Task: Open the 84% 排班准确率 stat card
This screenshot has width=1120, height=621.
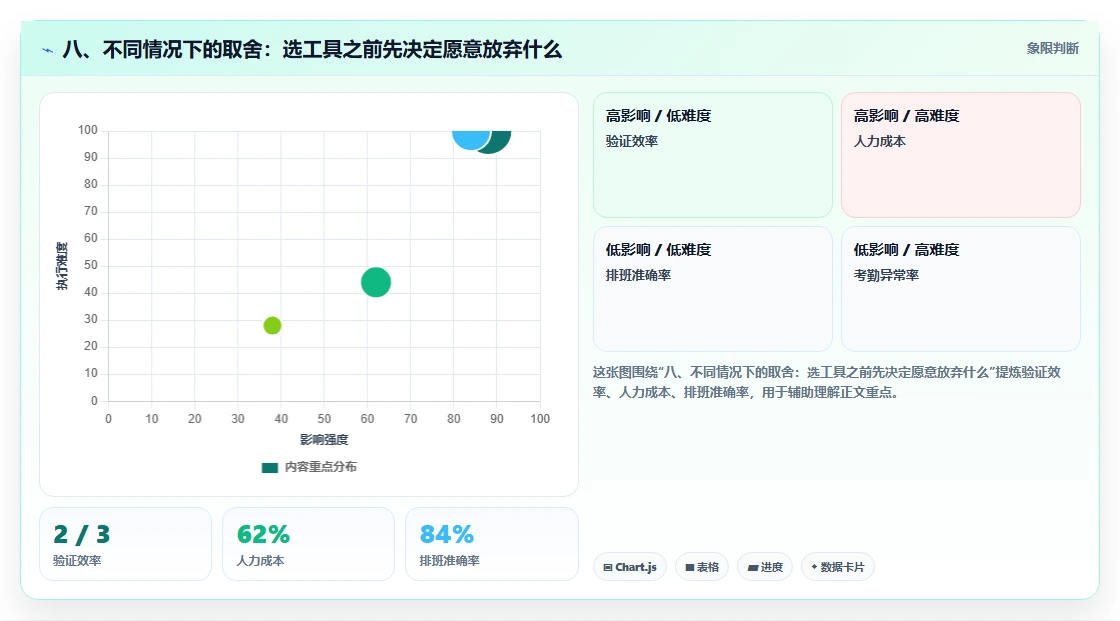Action: click(x=491, y=544)
